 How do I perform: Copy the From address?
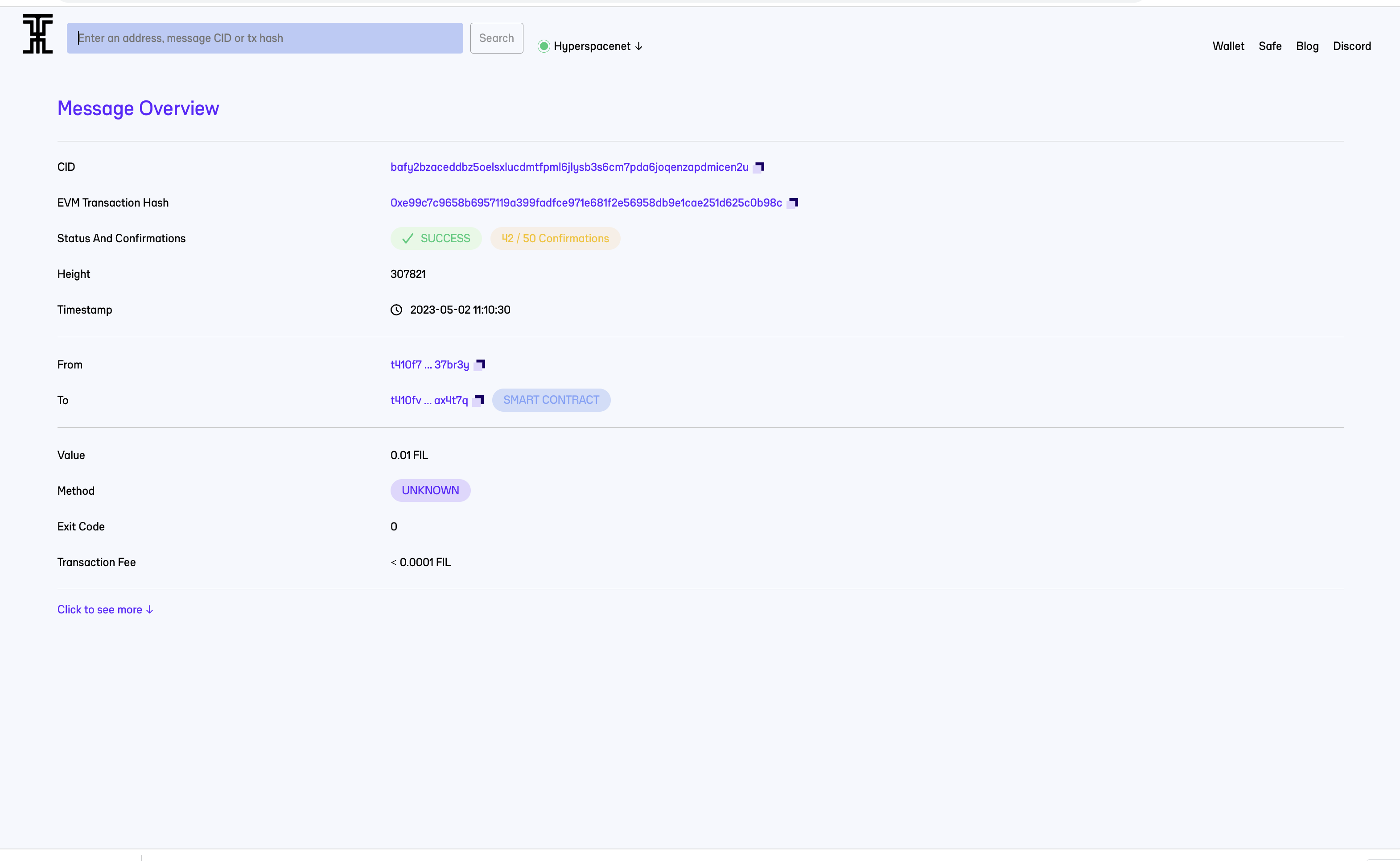[x=480, y=365]
